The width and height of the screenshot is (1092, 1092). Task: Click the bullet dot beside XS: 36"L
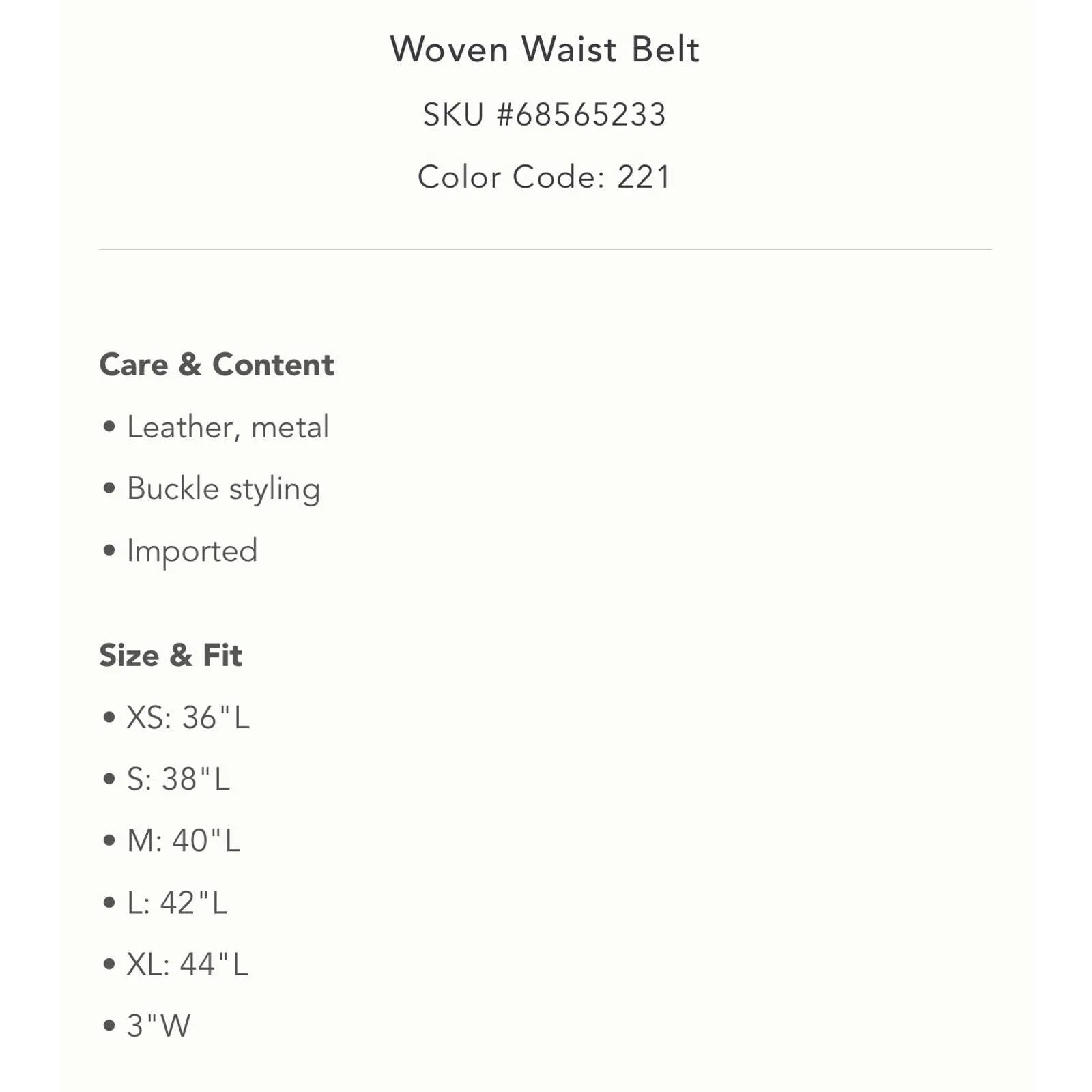click(109, 717)
